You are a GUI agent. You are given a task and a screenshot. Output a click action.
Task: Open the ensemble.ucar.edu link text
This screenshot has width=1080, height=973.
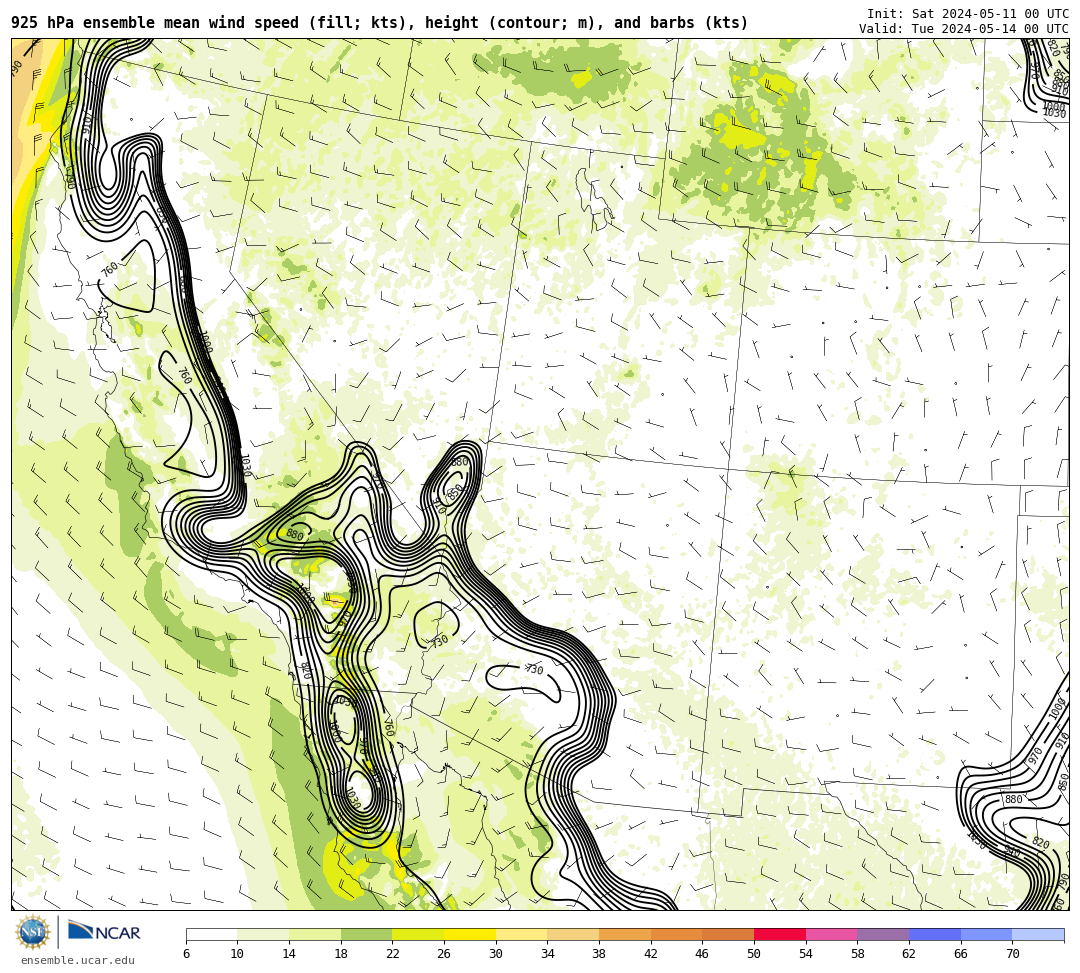pos(78,960)
